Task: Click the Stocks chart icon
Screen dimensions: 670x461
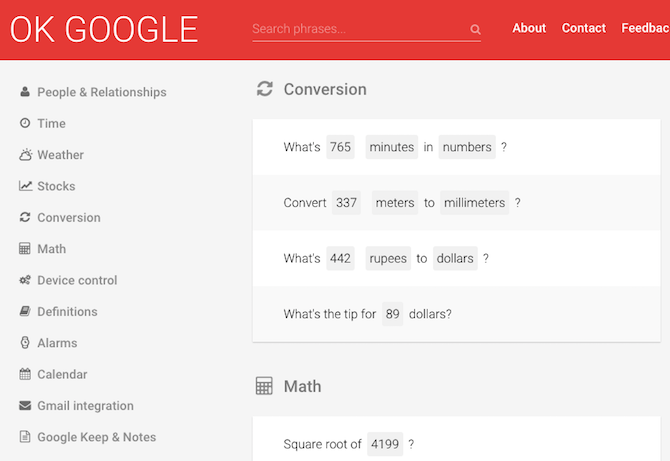Action: click(x=25, y=186)
